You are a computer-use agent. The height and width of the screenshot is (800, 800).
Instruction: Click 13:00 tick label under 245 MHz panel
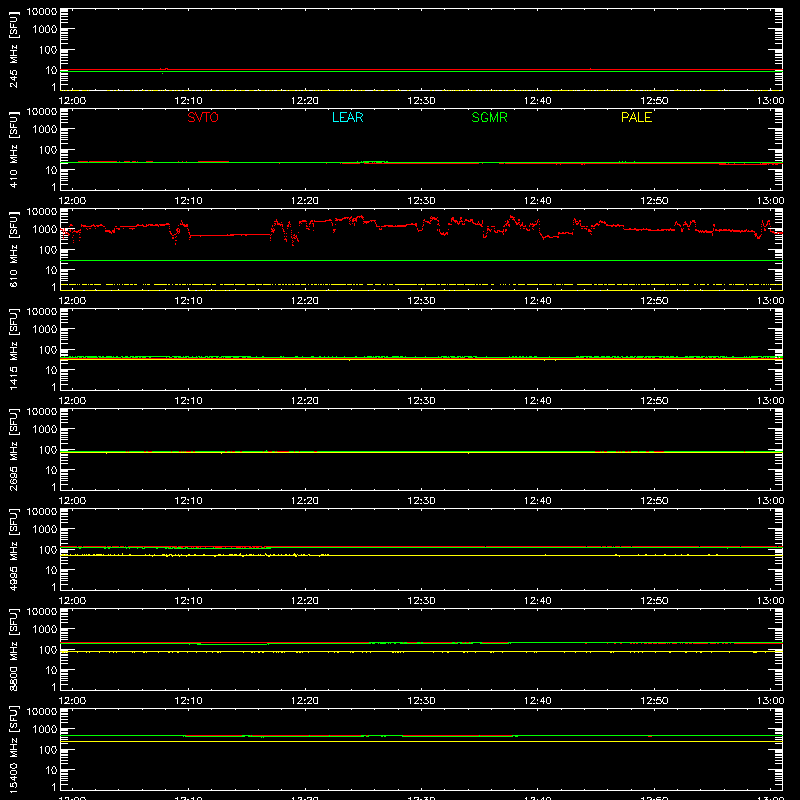click(x=770, y=101)
